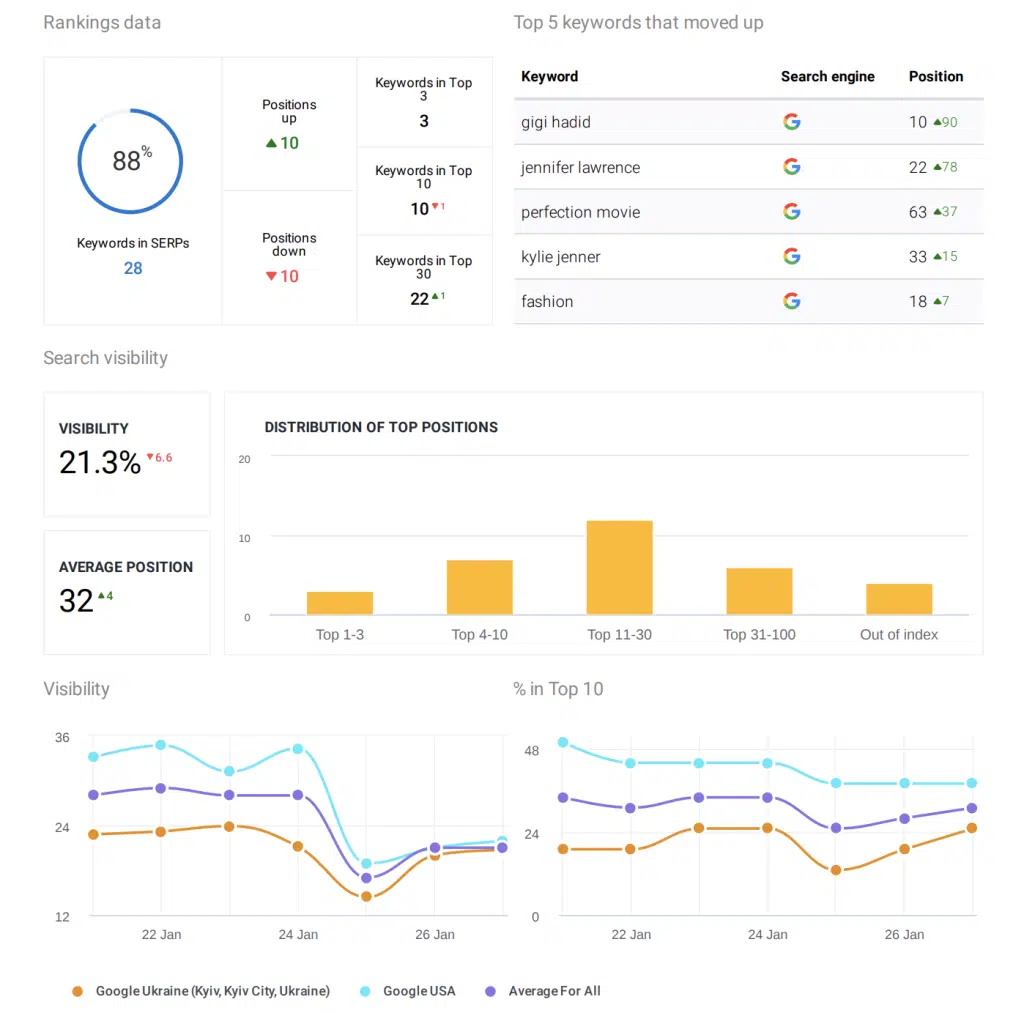Toggle Google USA legend cyan dot

(x=365, y=991)
